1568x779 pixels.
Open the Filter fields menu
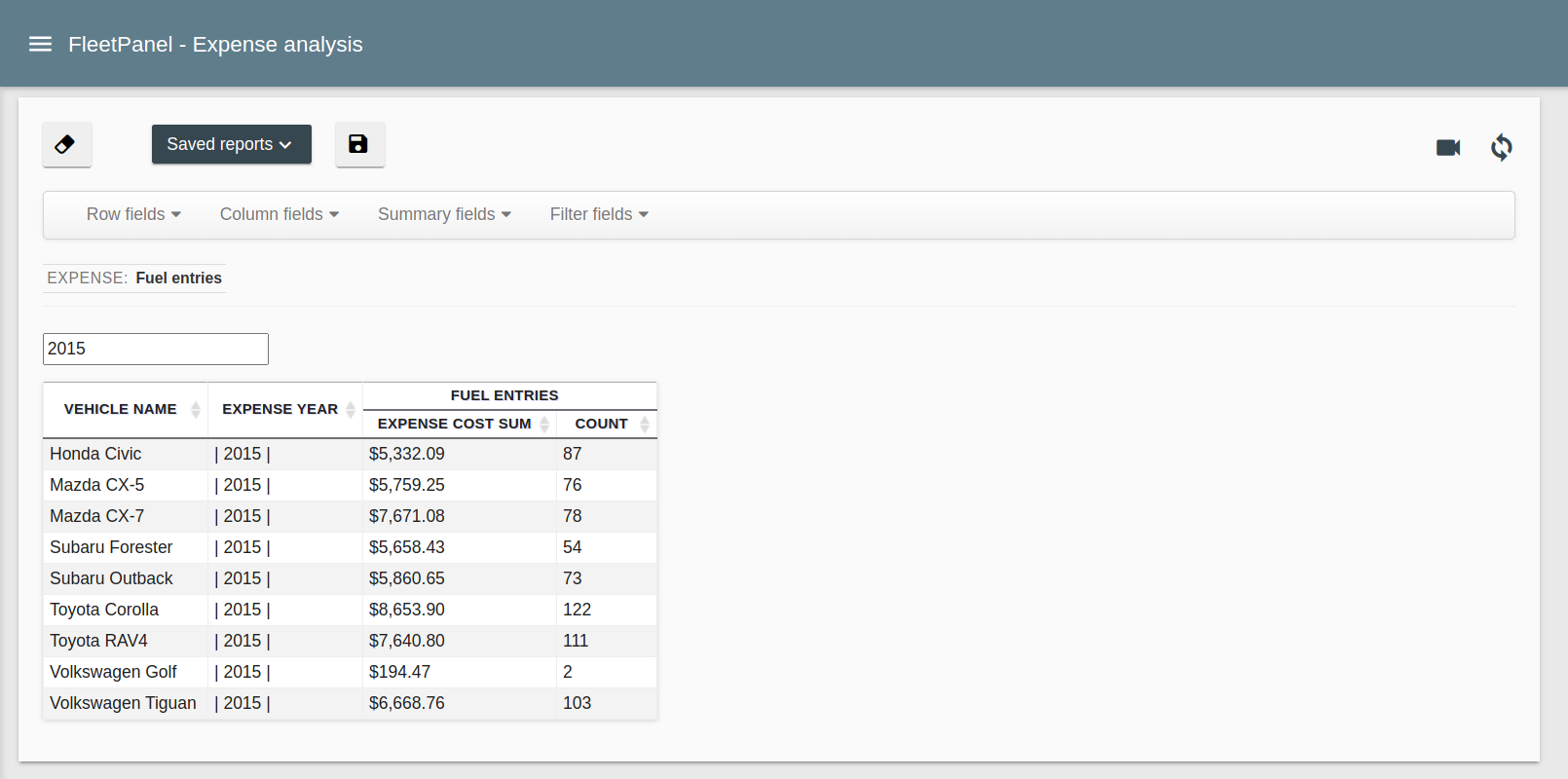click(x=598, y=214)
